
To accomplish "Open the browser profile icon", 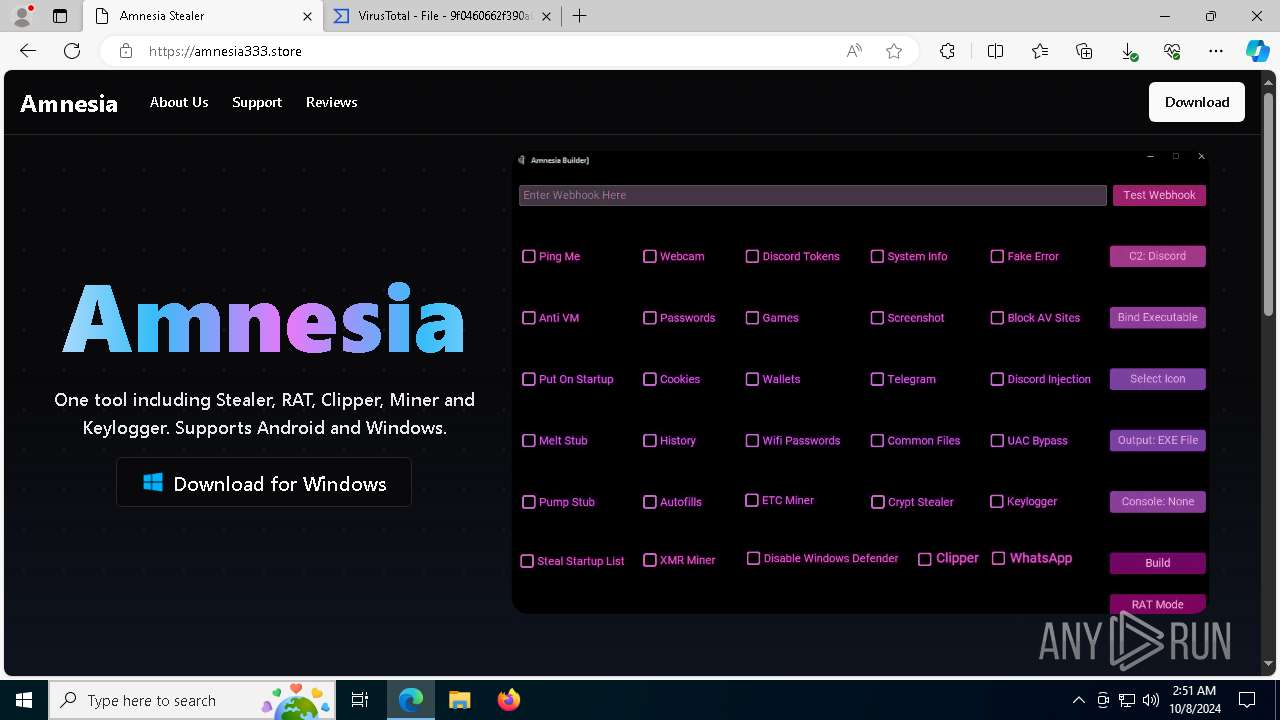I will [x=22, y=16].
